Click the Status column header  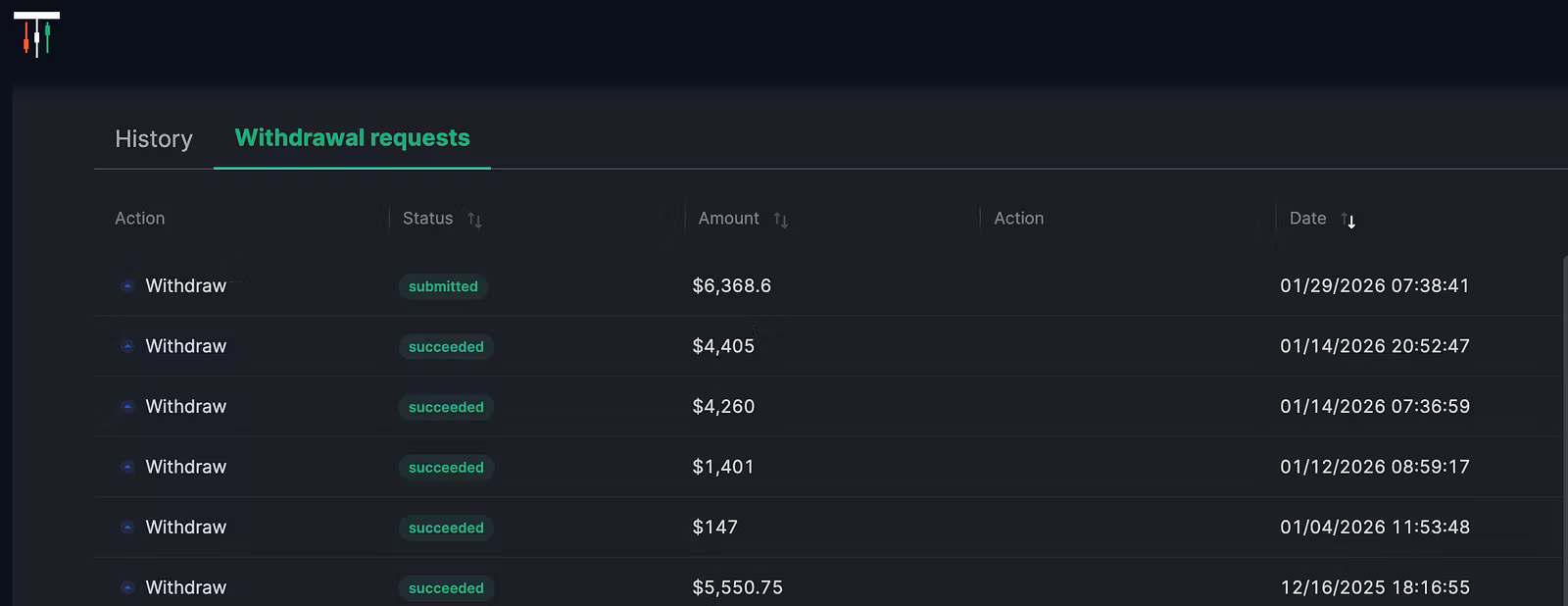[x=427, y=219]
